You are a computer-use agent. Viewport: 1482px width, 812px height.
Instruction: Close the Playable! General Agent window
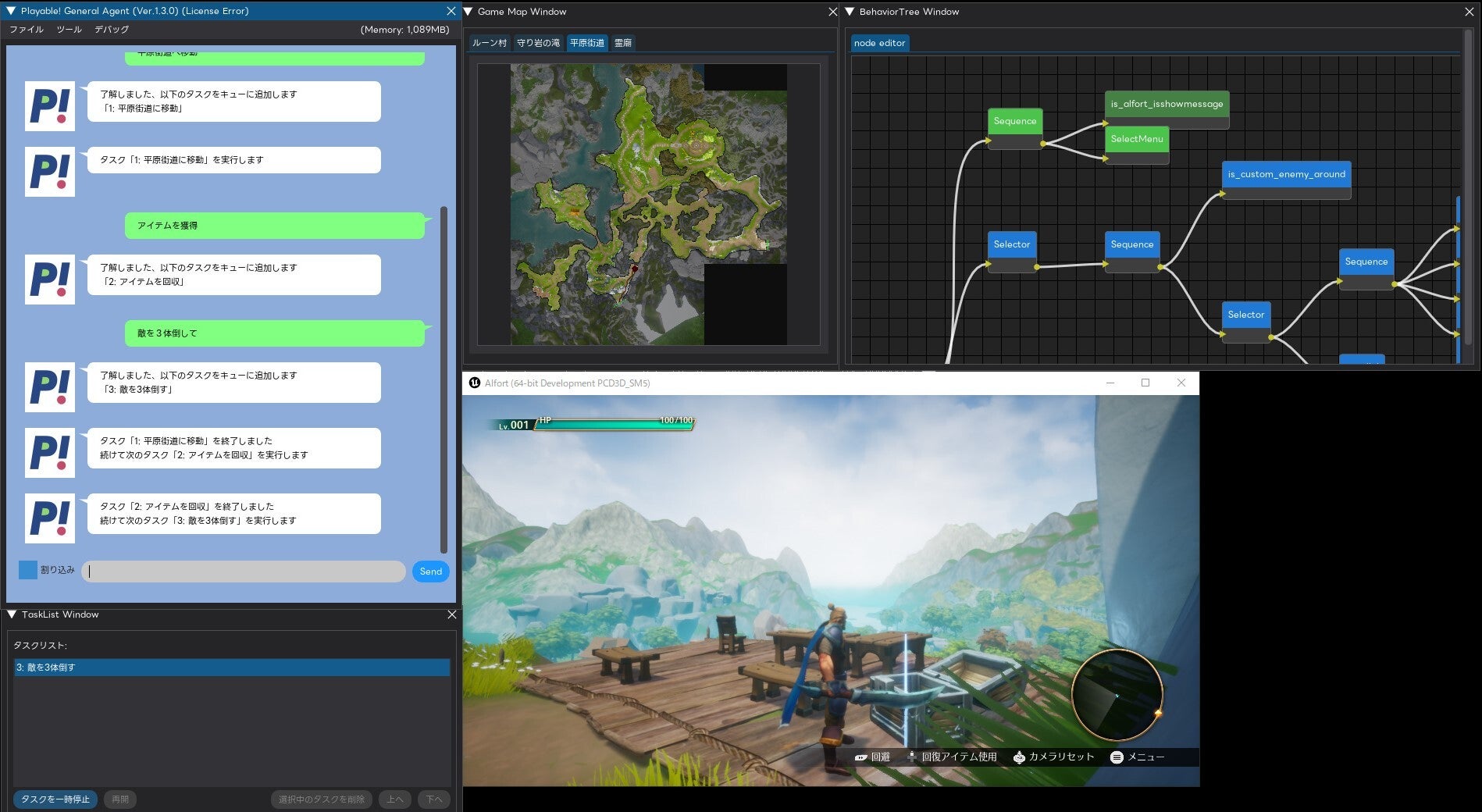[x=451, y=11]
